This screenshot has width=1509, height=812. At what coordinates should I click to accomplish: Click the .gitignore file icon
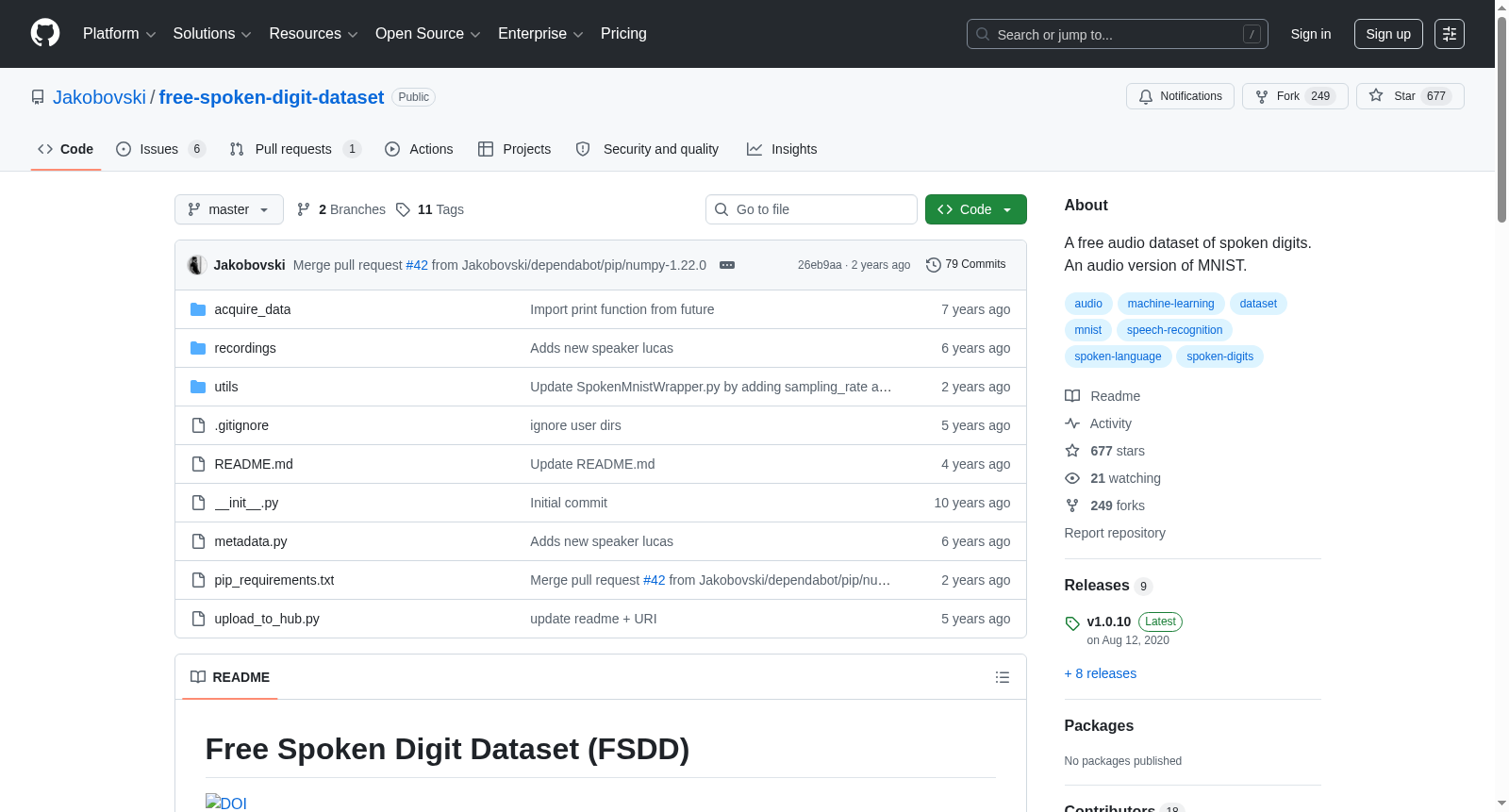coord(198,425)
